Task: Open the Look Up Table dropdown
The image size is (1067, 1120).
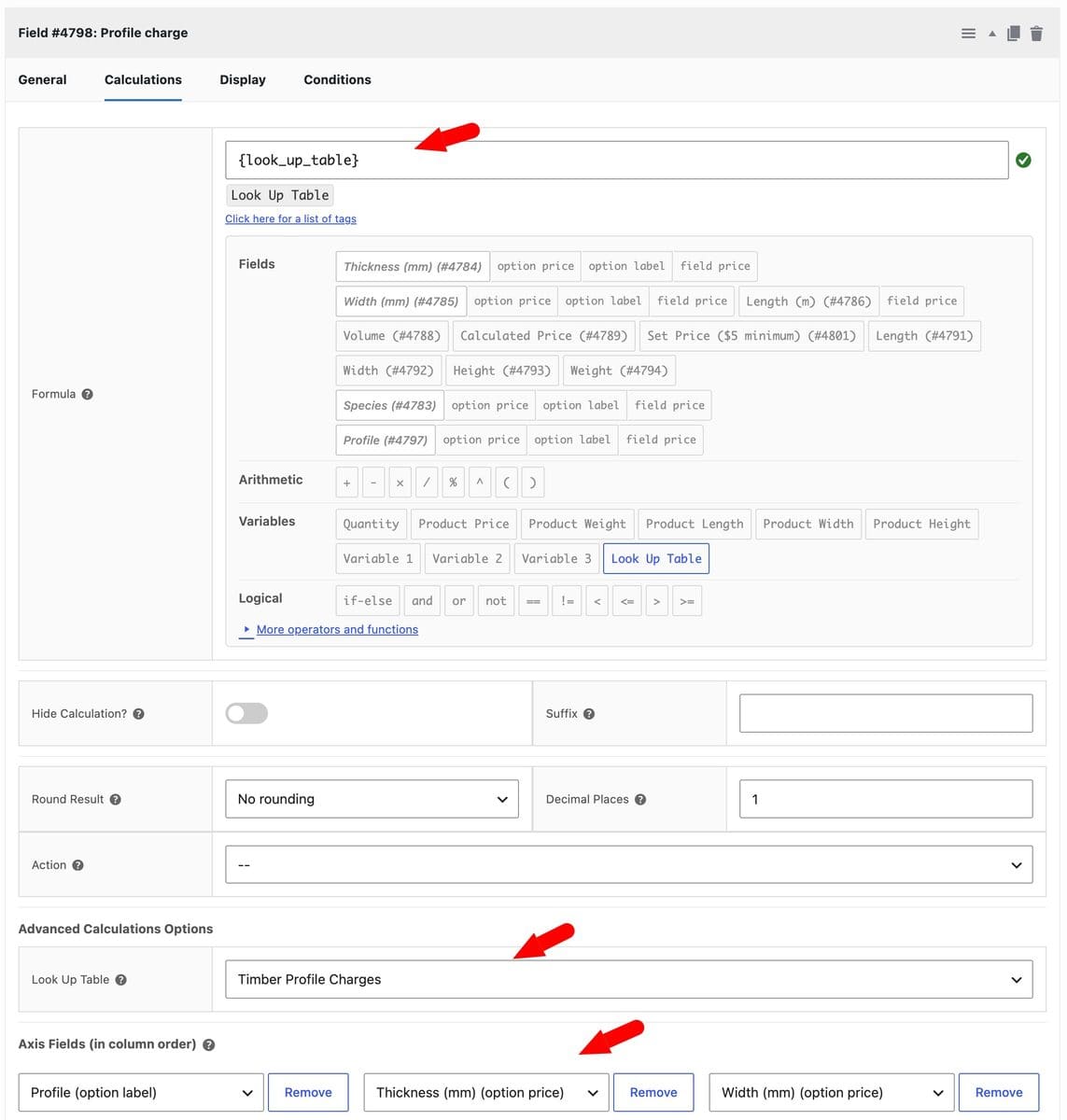Action: (629, 980)
